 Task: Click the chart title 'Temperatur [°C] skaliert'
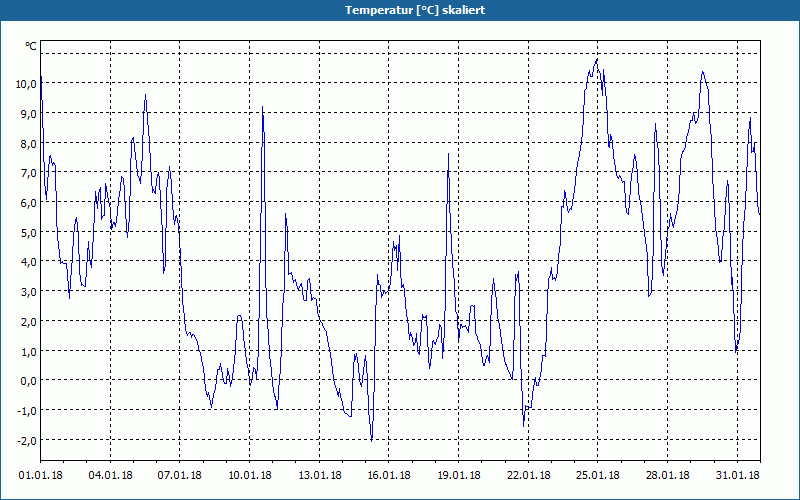point(415,10)
